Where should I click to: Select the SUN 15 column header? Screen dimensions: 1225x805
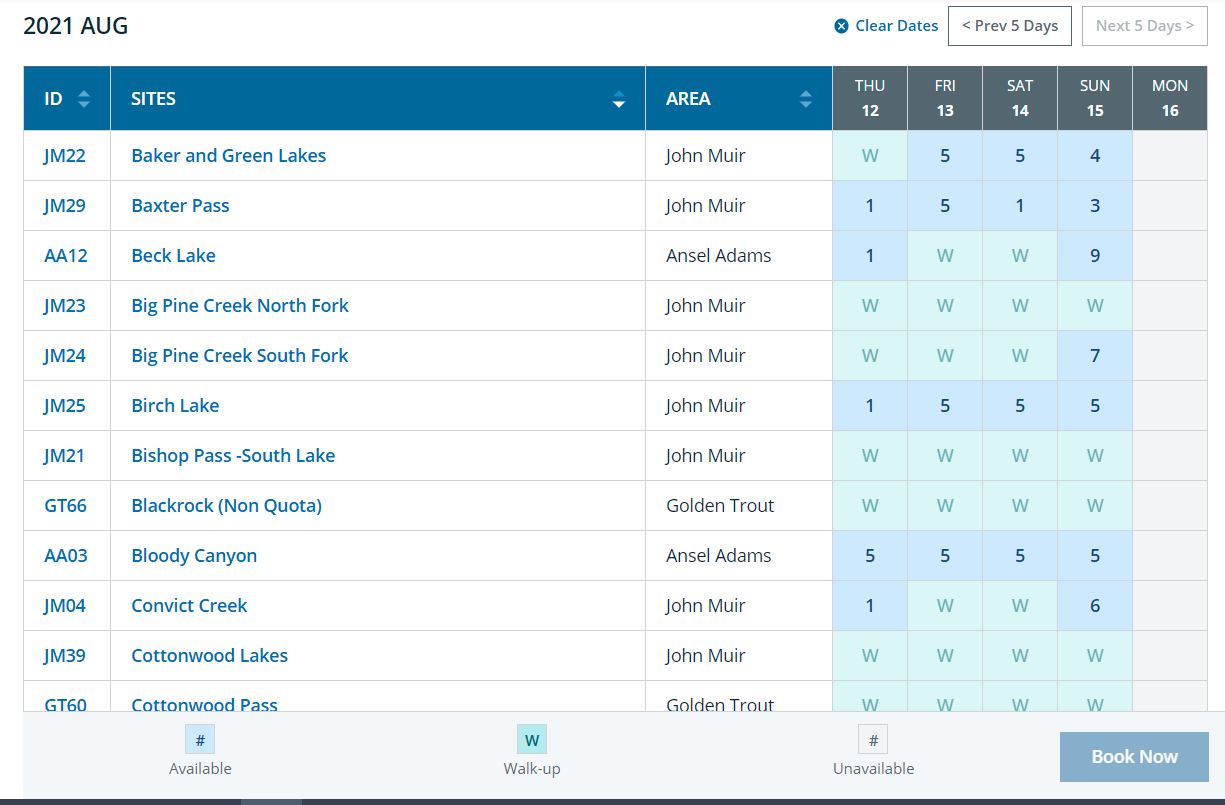pos(1095,98)
